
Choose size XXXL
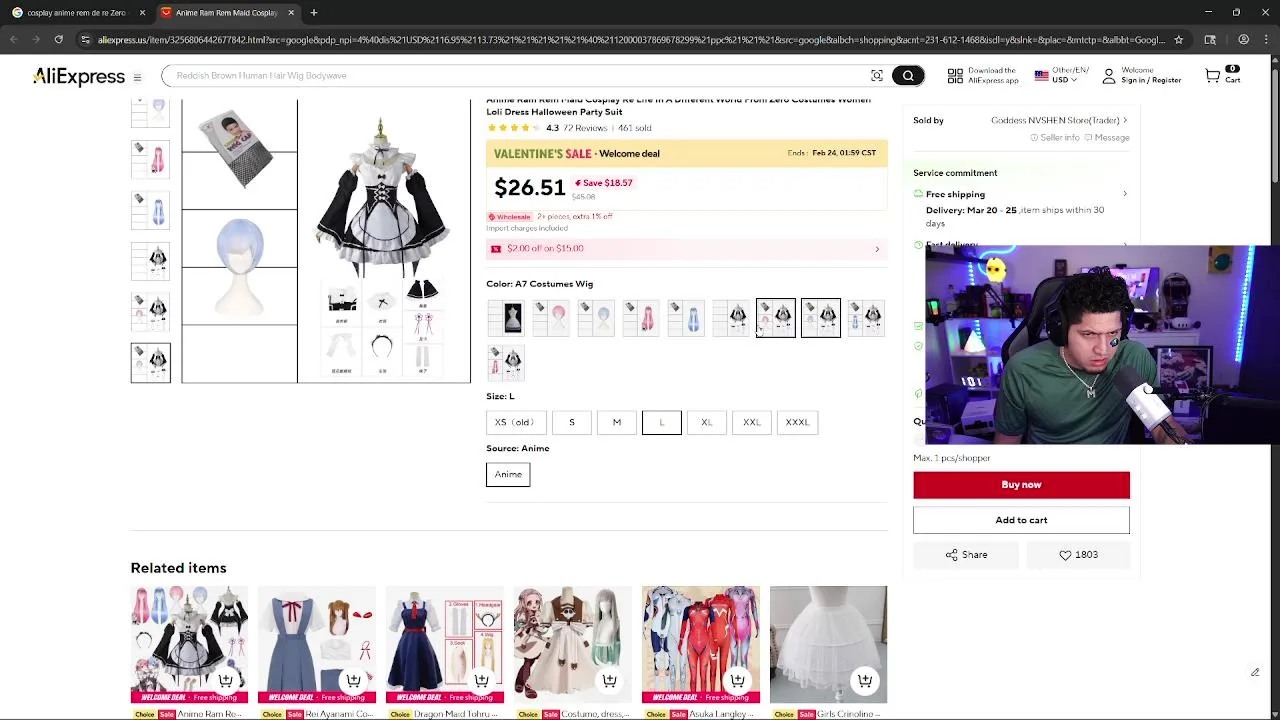[x=797, y=422]
